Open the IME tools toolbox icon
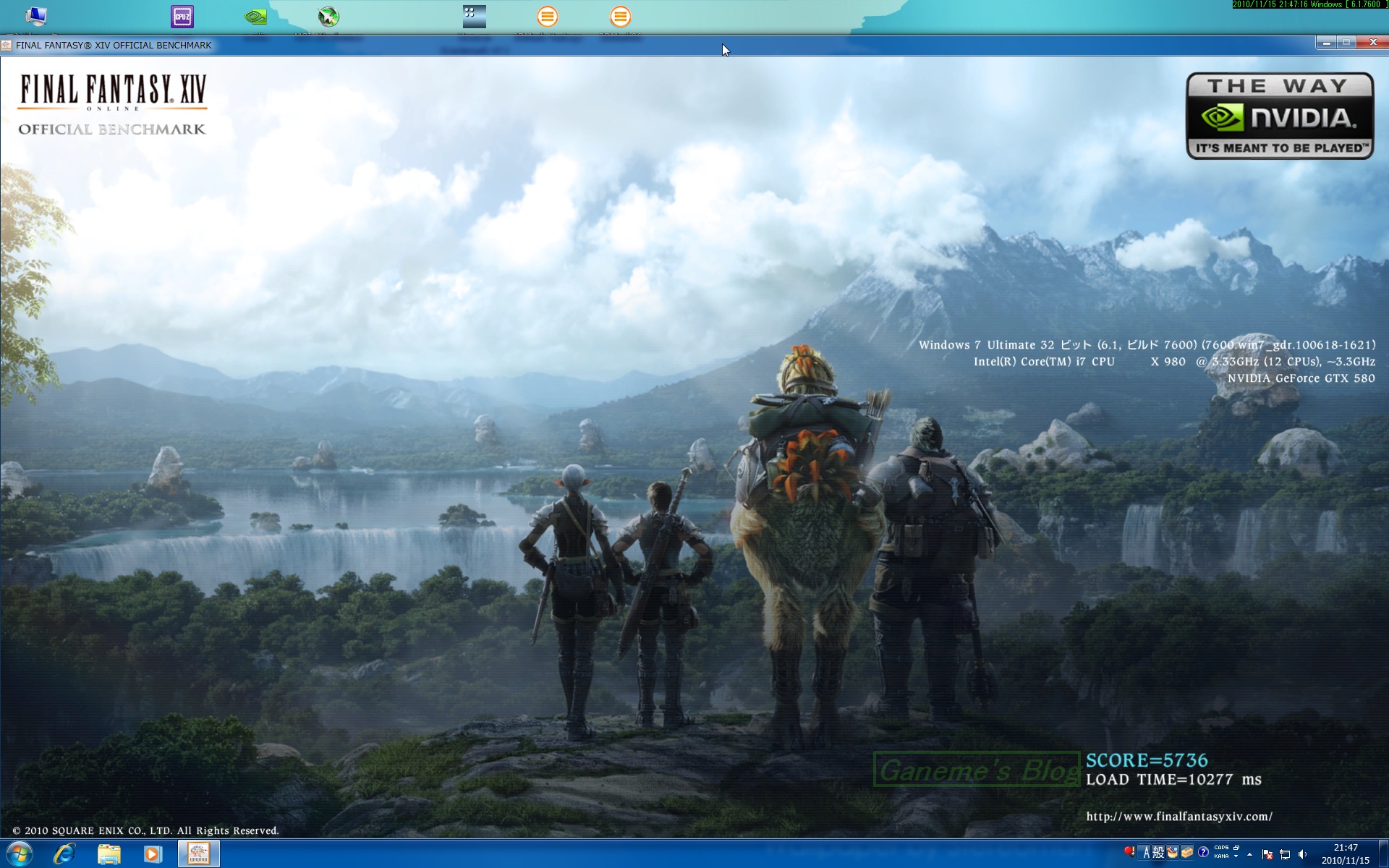 (1187, 852)
